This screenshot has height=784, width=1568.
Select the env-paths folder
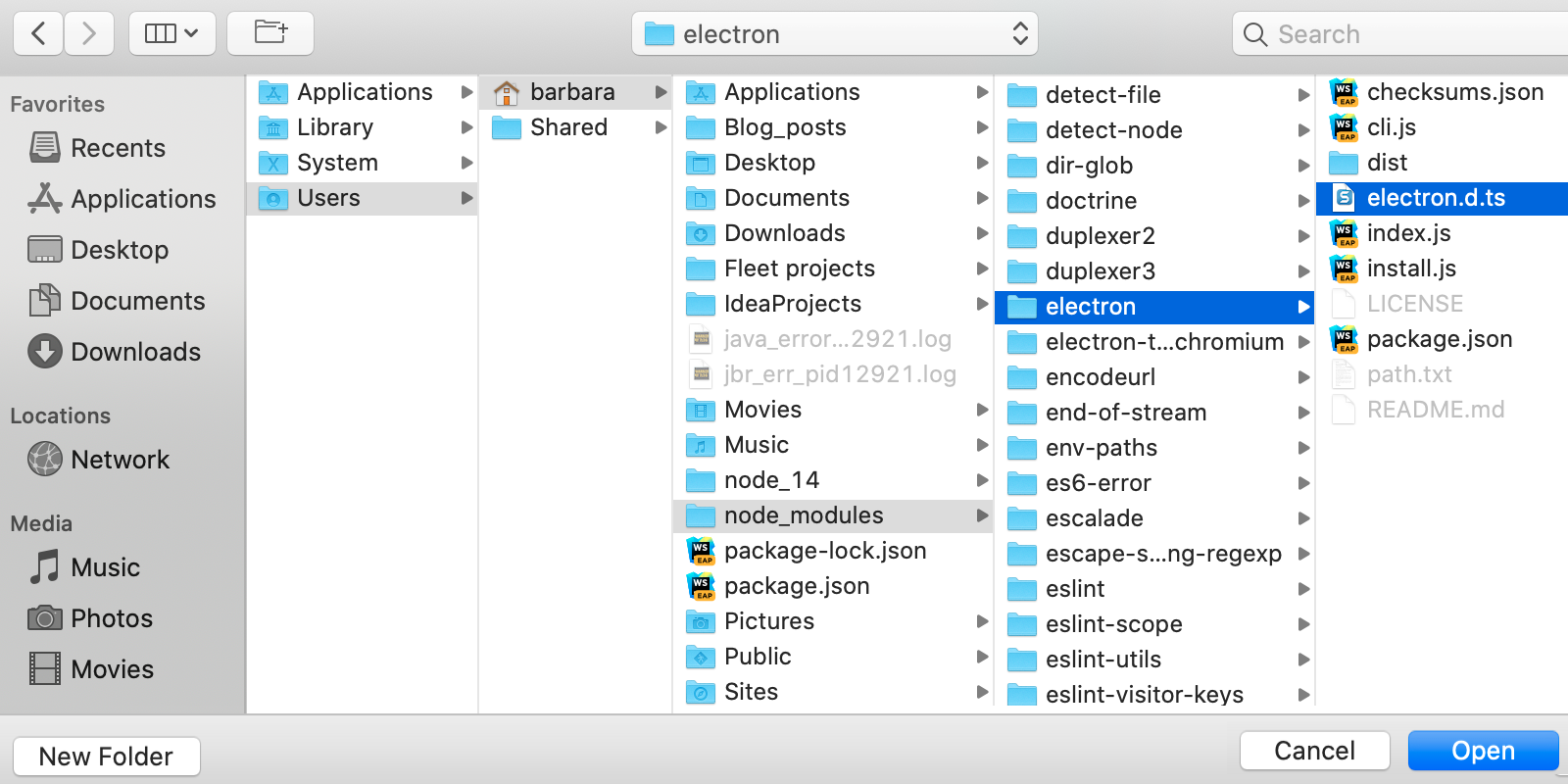tap(1154, 448)
